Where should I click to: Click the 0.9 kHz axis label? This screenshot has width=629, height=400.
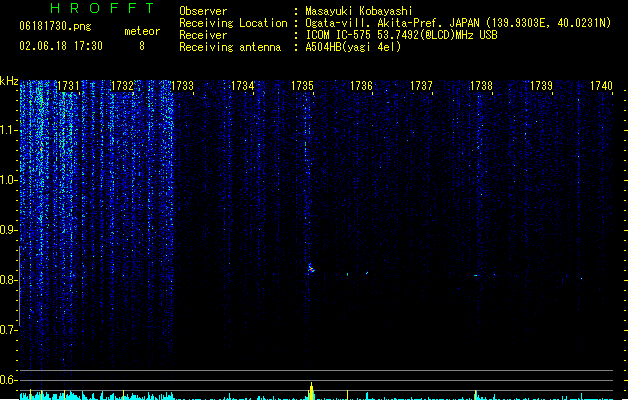(8, 230)
